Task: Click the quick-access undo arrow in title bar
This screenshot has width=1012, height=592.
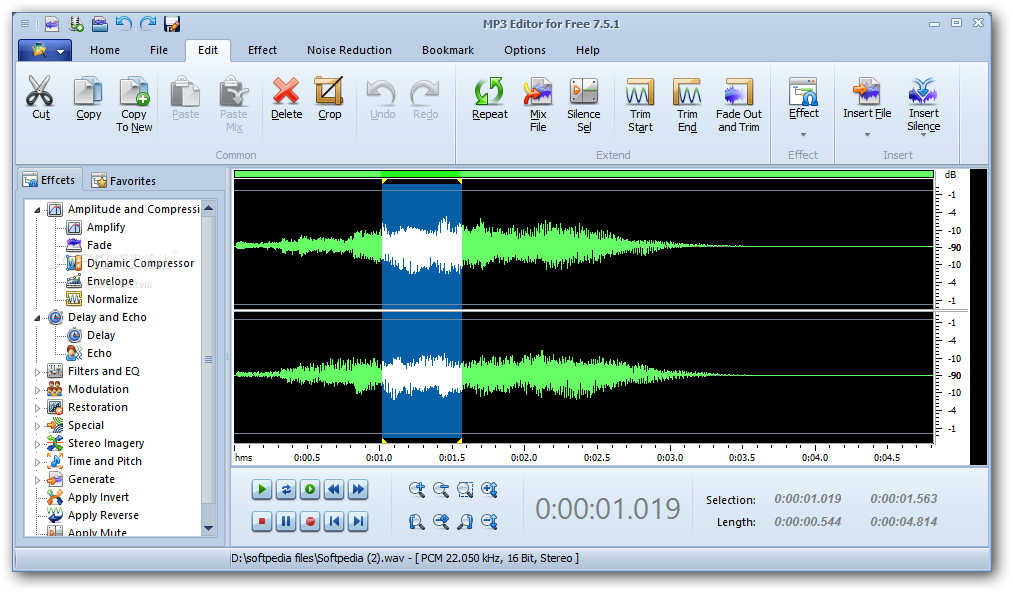Action: 123,23
